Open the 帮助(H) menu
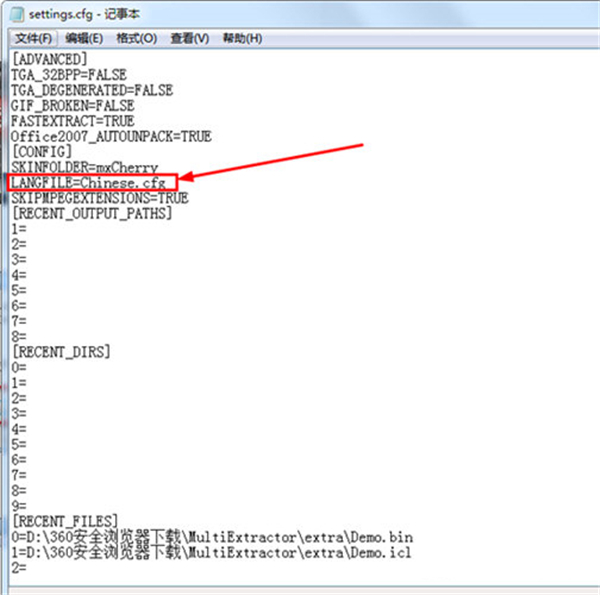The height and width of the screenshot is (595, 600). pyautogui.click(x=242, y=38)
